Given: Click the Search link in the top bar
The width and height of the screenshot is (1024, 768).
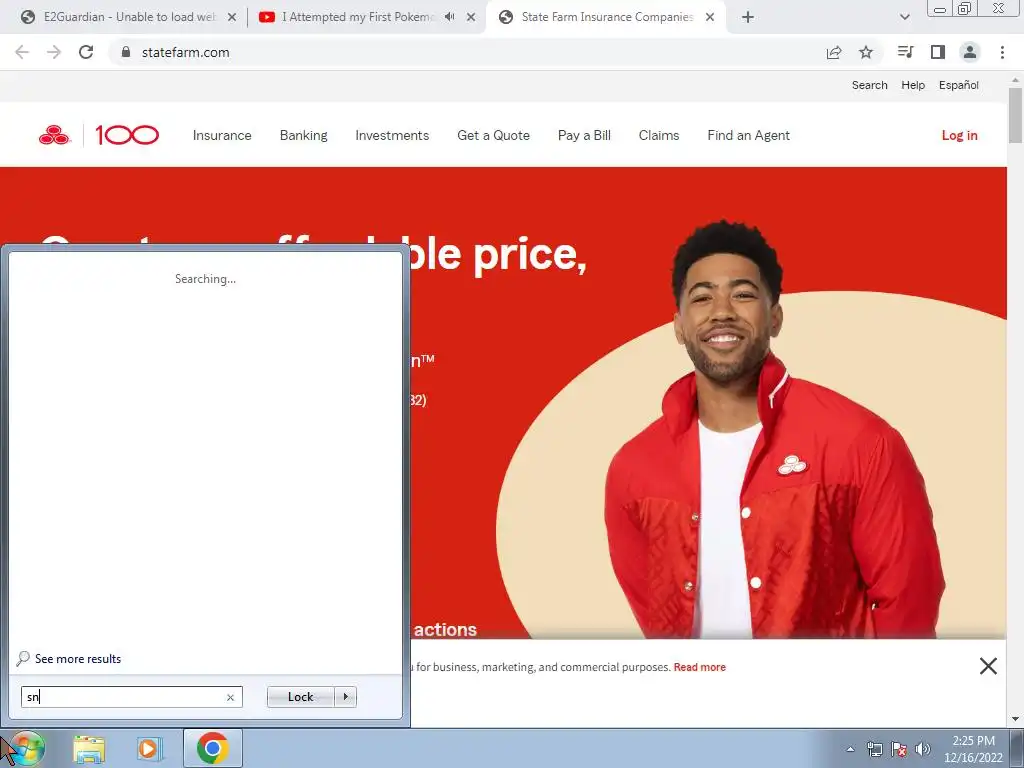Looking at the screenshot, I should pos(869,85).
